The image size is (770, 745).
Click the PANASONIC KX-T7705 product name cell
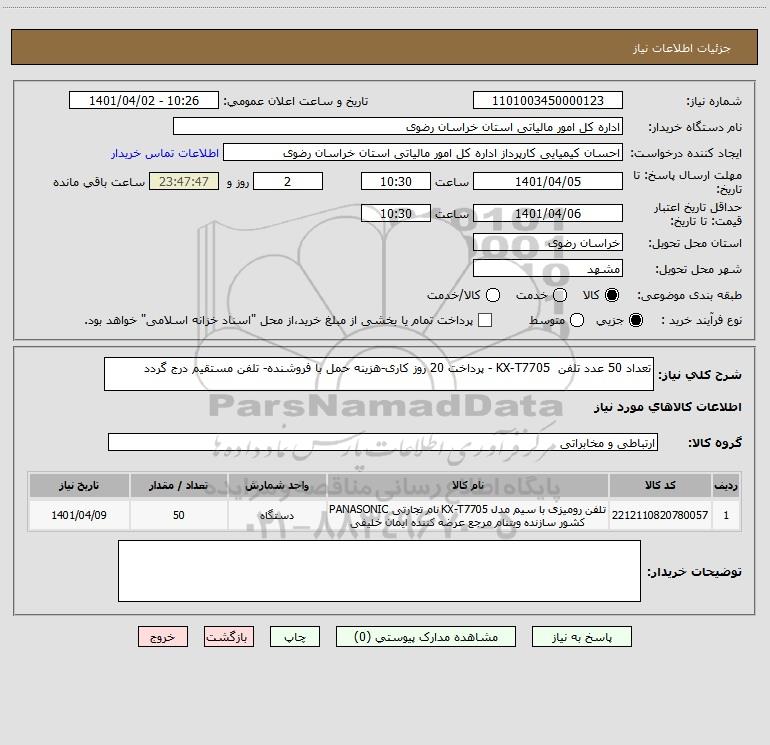468,516
